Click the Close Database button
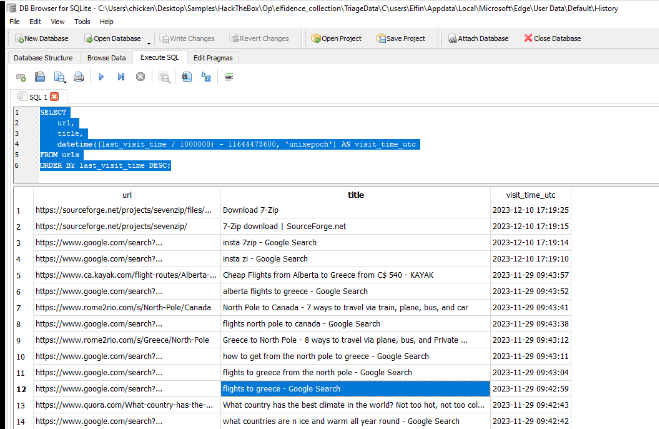Image resolution: width=659 pixels, height=429 pixels. coord(552,38)
